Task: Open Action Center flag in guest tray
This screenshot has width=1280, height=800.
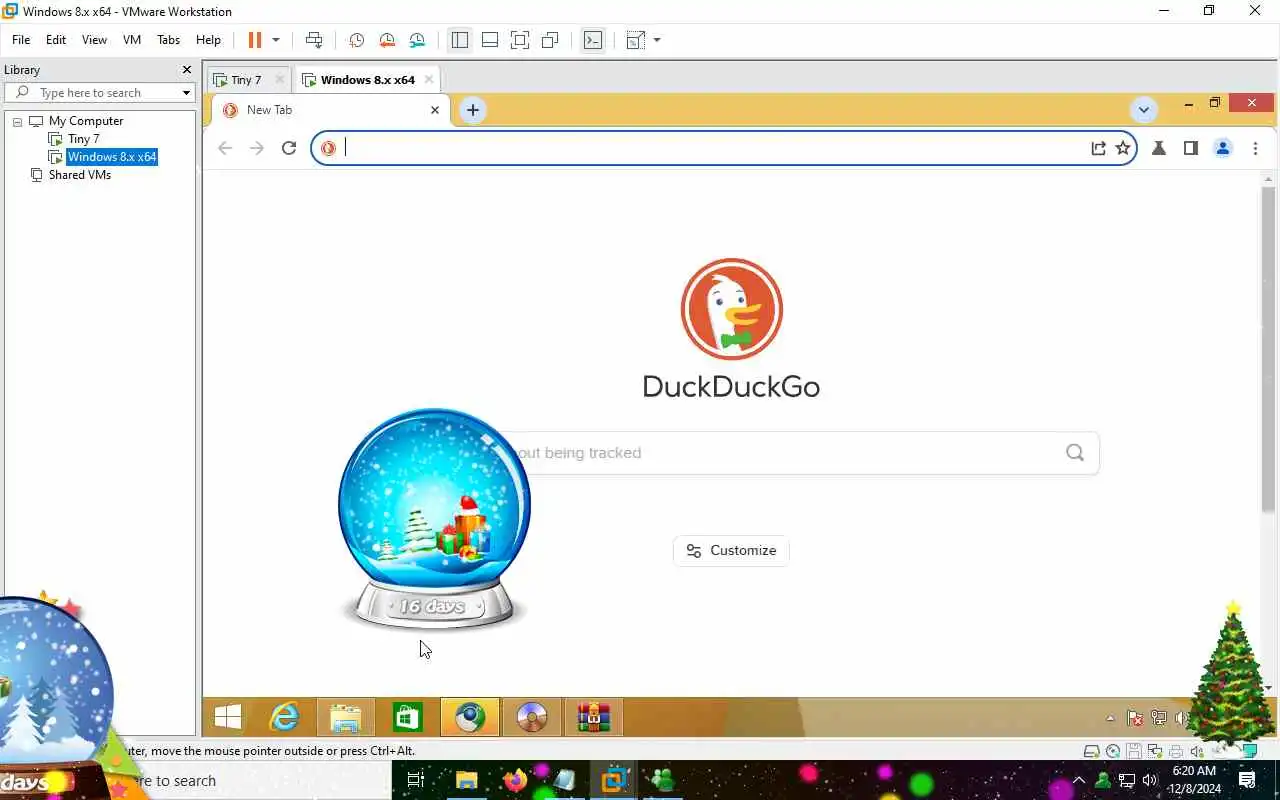Action: 1135,718
